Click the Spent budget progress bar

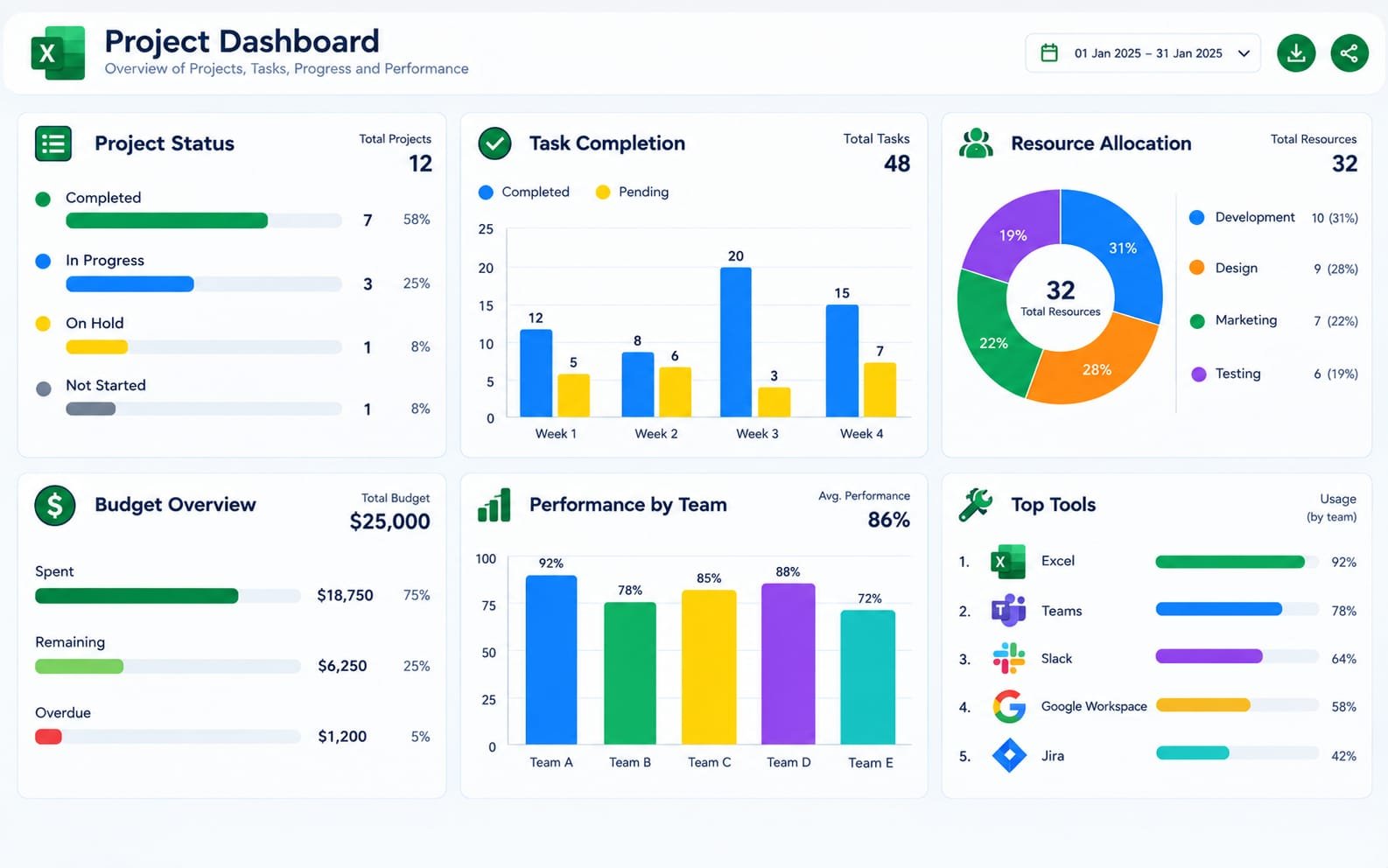click(167, 596)
